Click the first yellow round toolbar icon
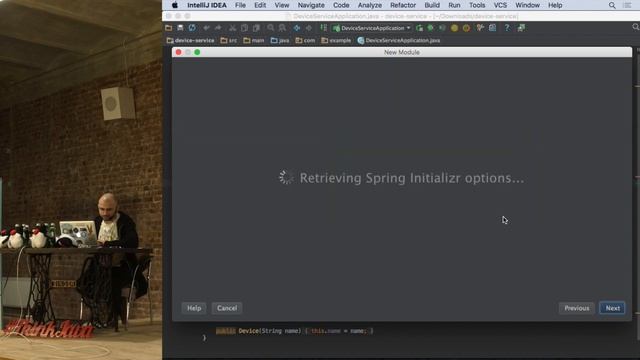 [x=454, y=28]
